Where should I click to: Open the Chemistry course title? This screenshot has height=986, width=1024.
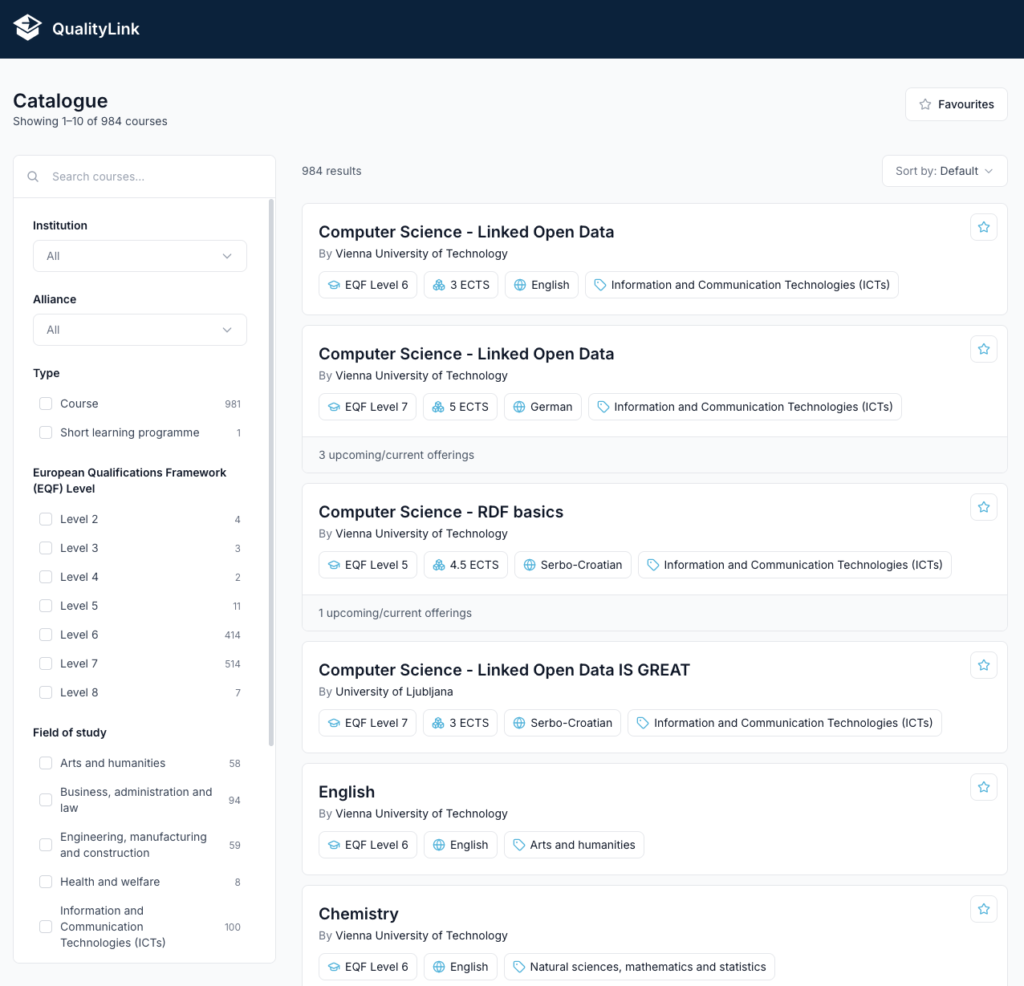[x=359, y=914]
